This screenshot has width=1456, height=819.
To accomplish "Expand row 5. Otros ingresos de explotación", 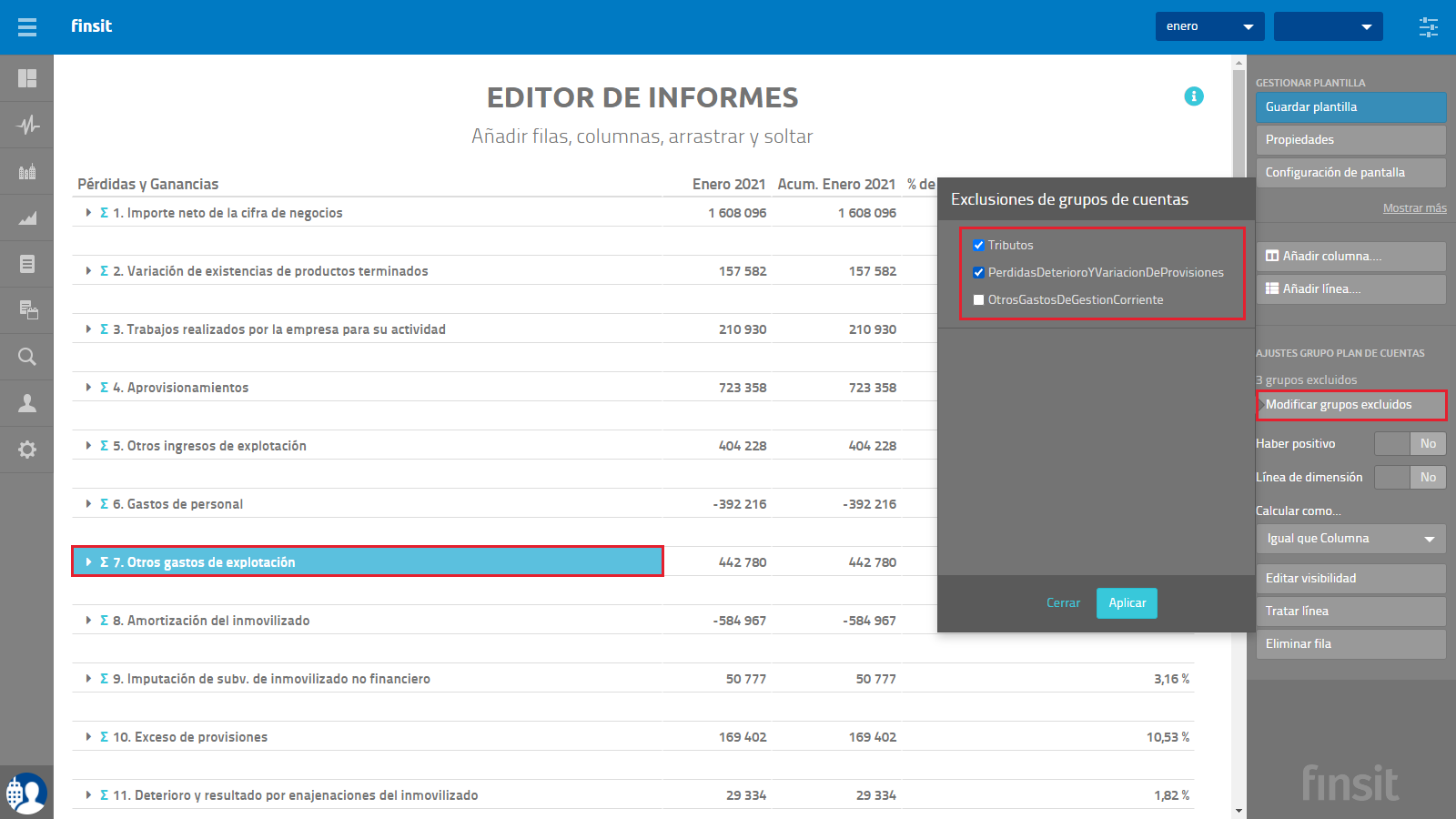I will [x=88, y=446].
